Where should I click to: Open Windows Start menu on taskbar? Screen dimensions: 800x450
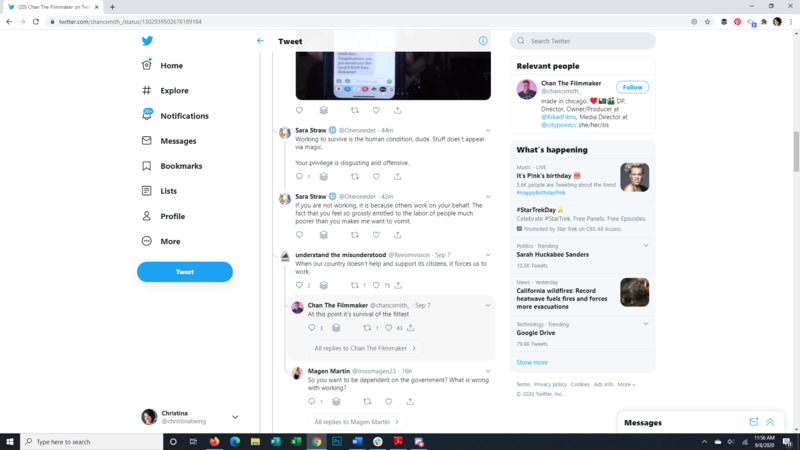click(x=10, y=441)
